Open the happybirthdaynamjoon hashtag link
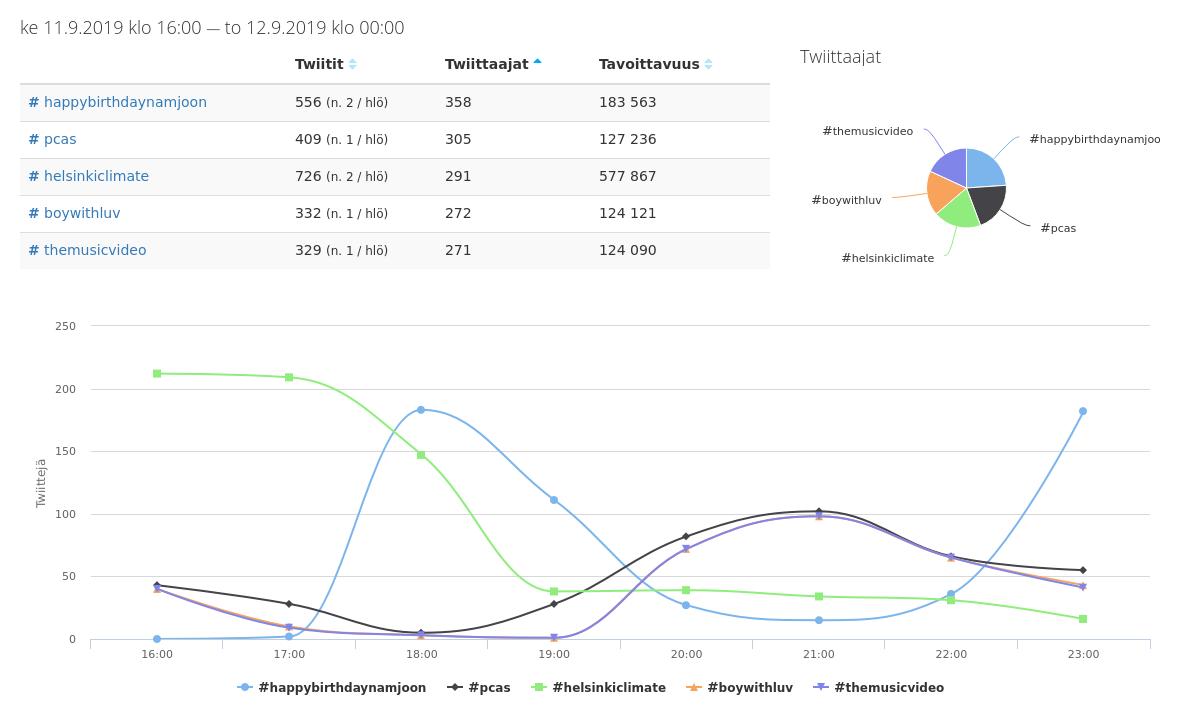This screenshot has height=715, width=1180. (x=117, y=102)
